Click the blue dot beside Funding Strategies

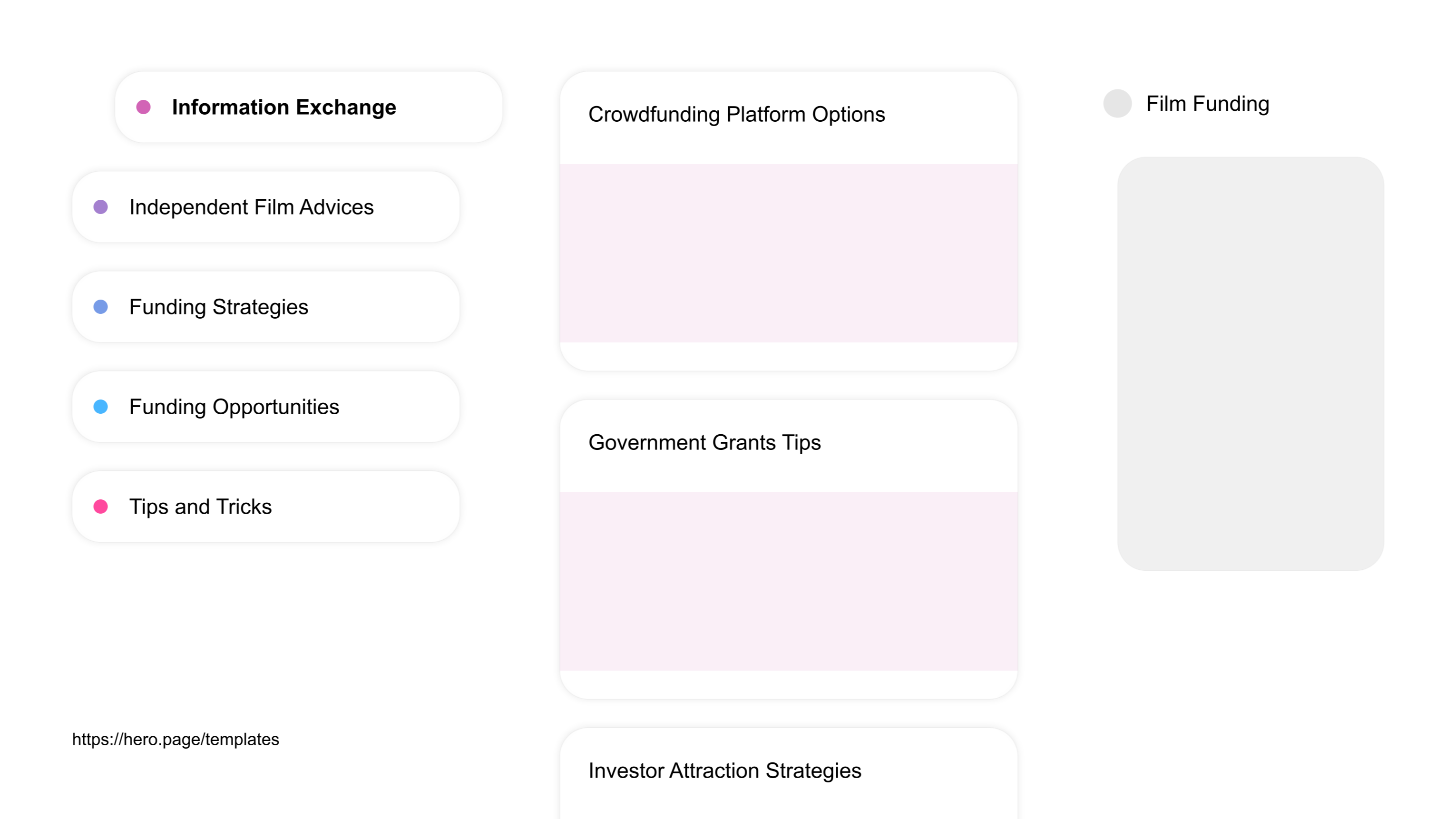click(101, 307)
